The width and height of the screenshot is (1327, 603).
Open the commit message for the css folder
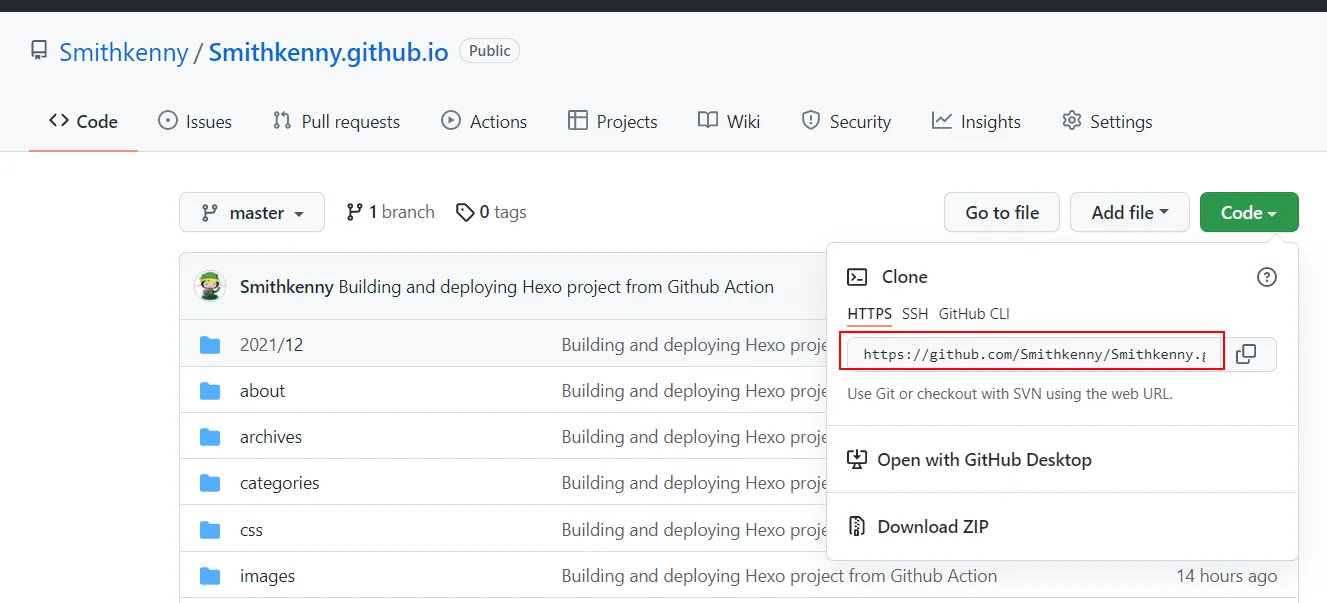[x=694, y=529]
